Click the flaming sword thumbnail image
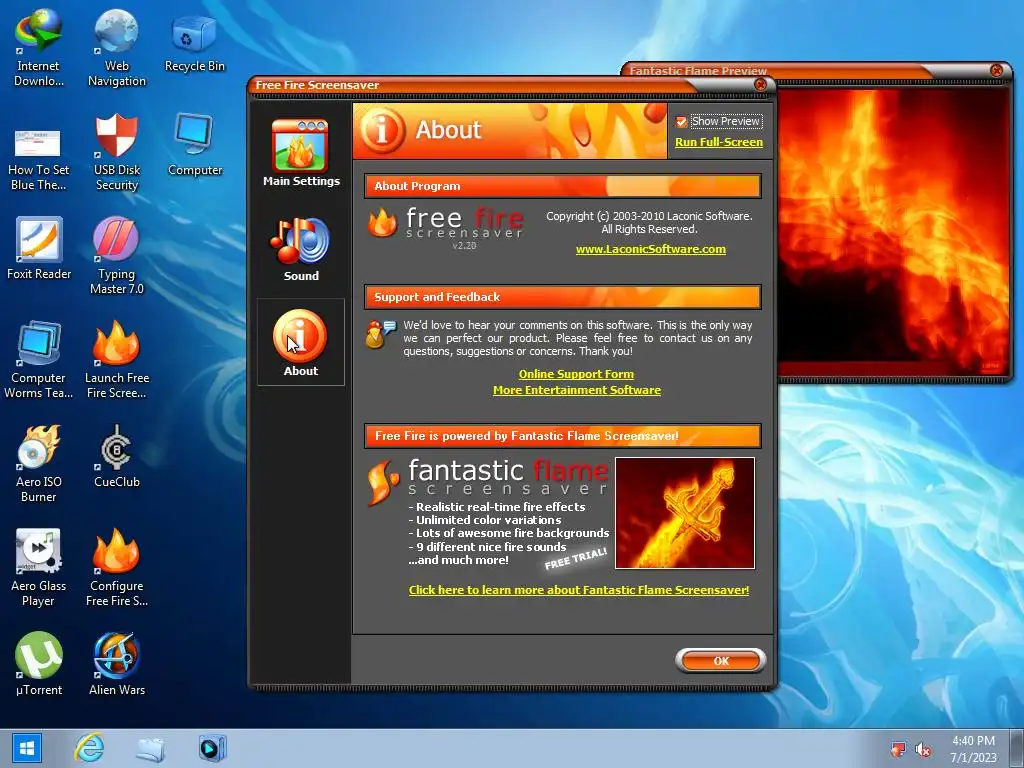This screenshot has height=768, width=1024. coord(685,513)
